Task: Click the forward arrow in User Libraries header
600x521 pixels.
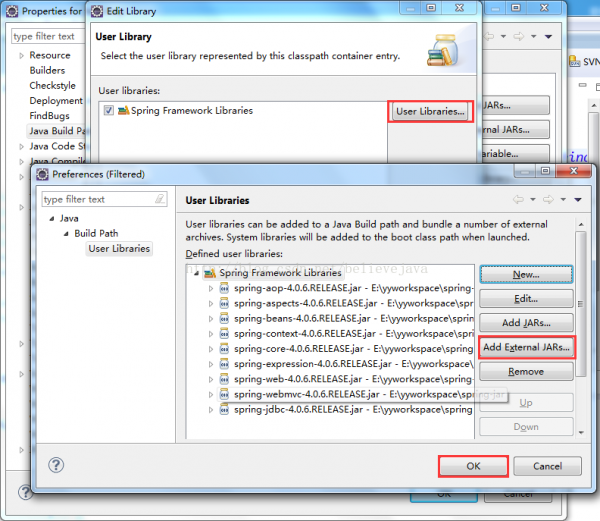Action: click(548, 199)
